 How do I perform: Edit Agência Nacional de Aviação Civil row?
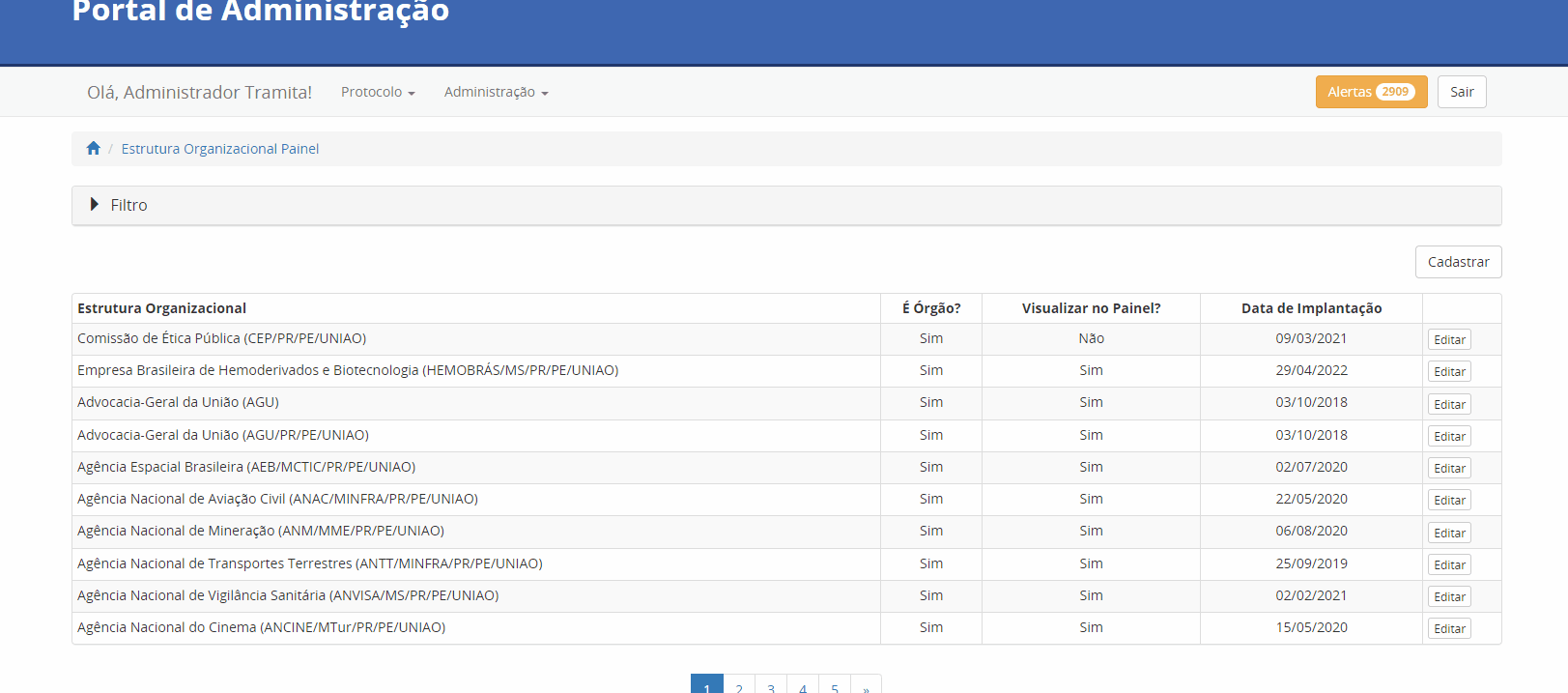(x=1449, y=500)
